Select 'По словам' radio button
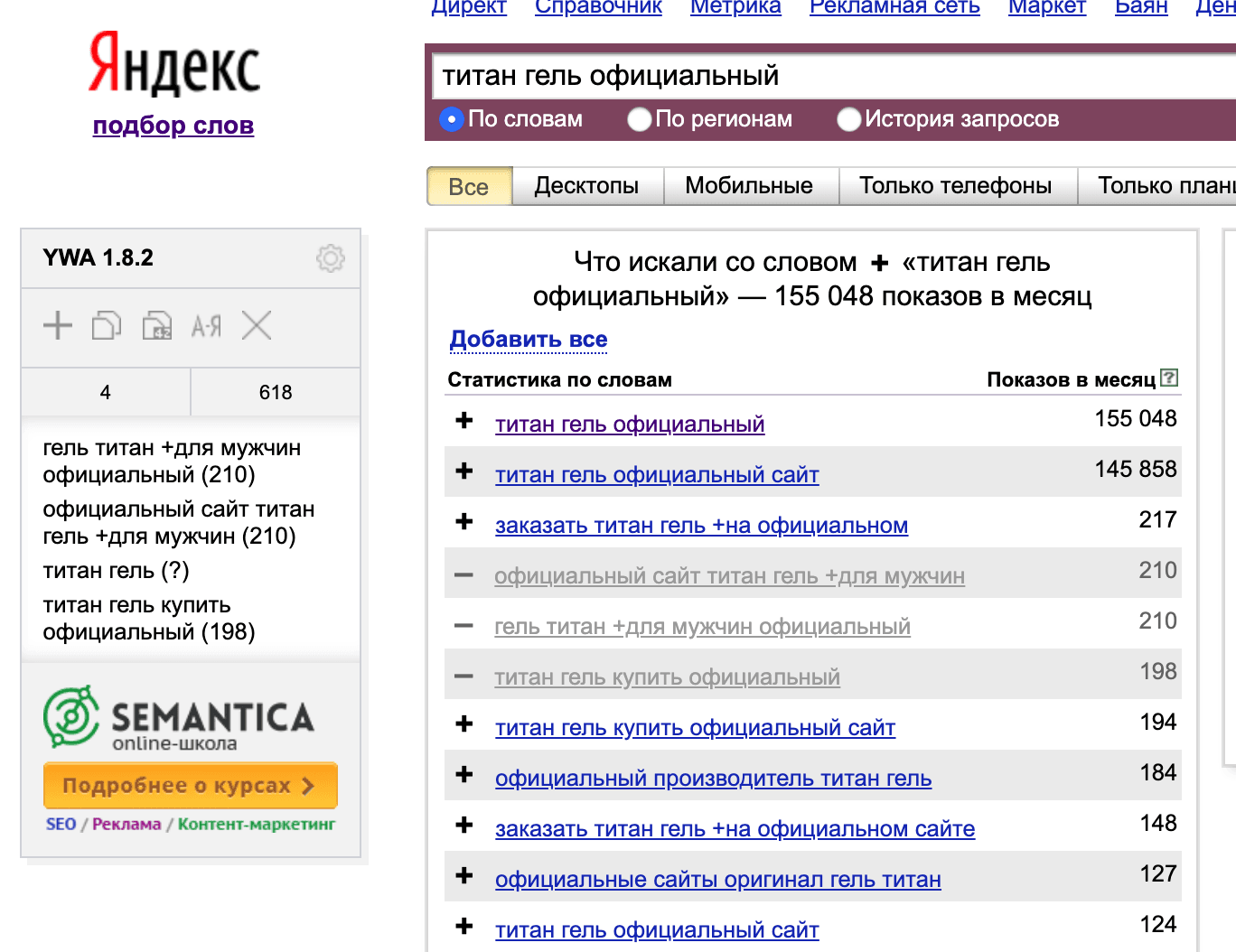1236x952 pixels. [x=451, y=119]
